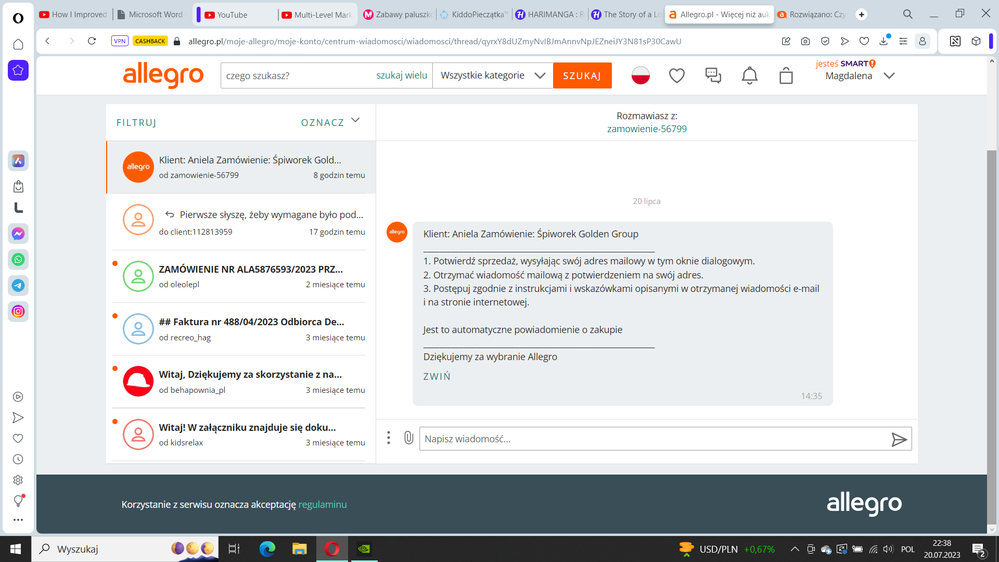Open conversation from behapownia_pl
Image resolution: width=999 pixels, height=562 pixels.
241,382
